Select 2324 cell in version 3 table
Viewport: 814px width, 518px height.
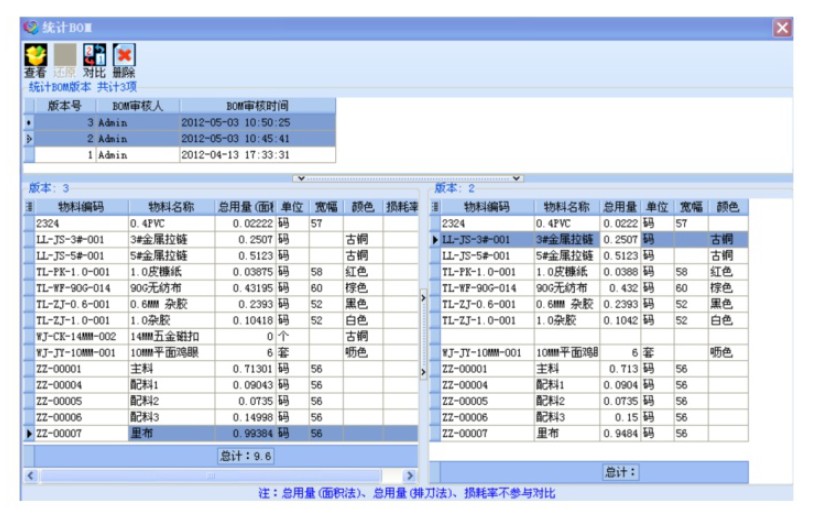tap(82, 223)
